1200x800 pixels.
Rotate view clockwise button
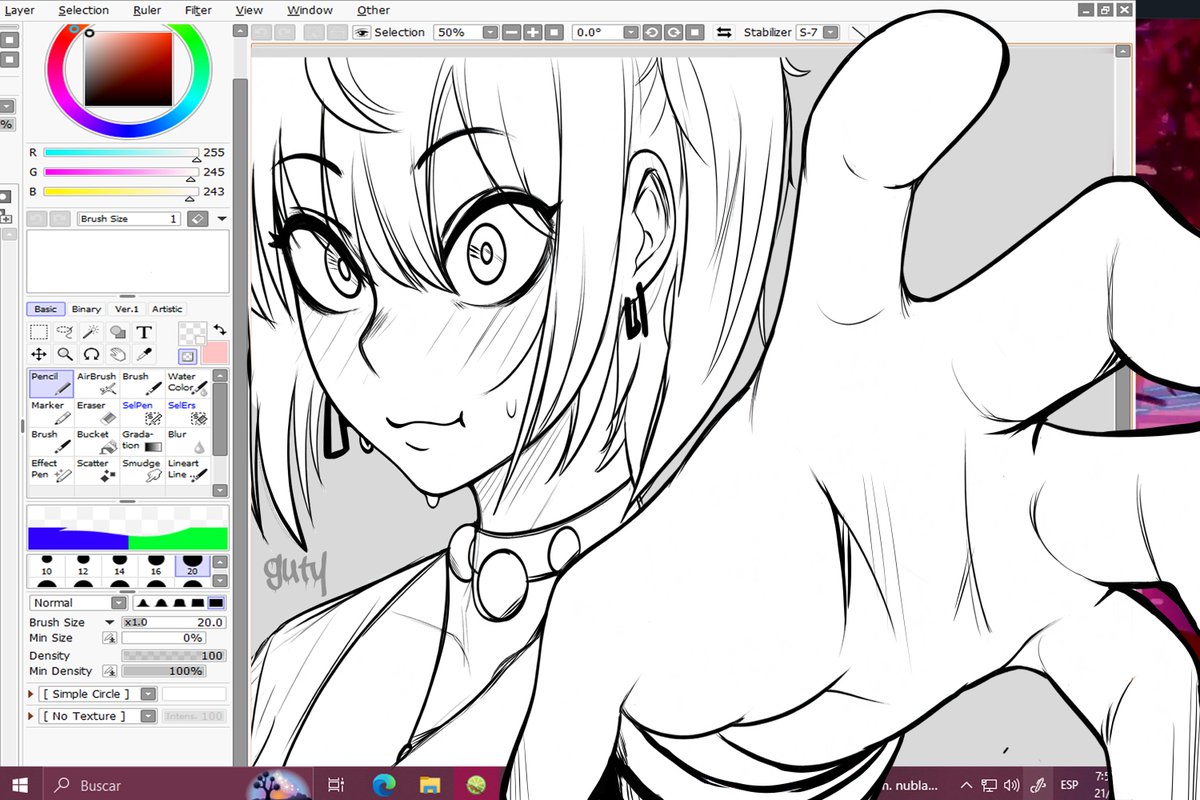point(674,32)
